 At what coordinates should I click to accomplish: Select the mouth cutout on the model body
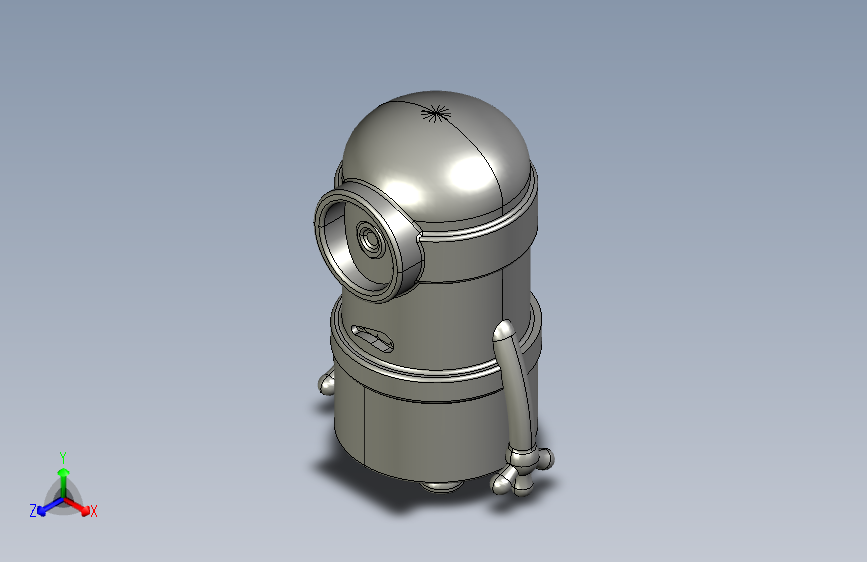pos(372,338)
